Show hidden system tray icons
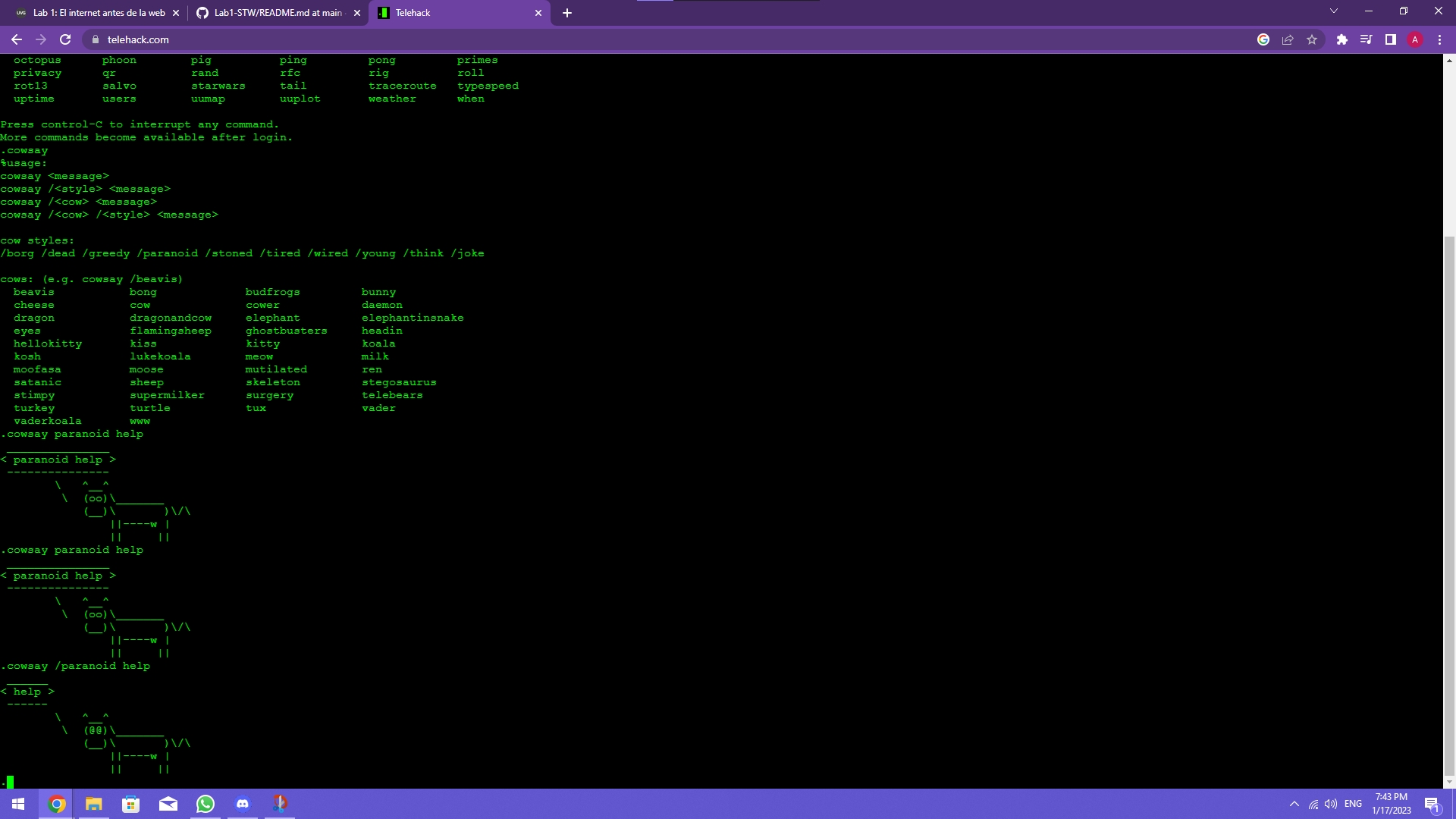Viewport: 1456px width, 819px height. click(x=1294, y=804)
